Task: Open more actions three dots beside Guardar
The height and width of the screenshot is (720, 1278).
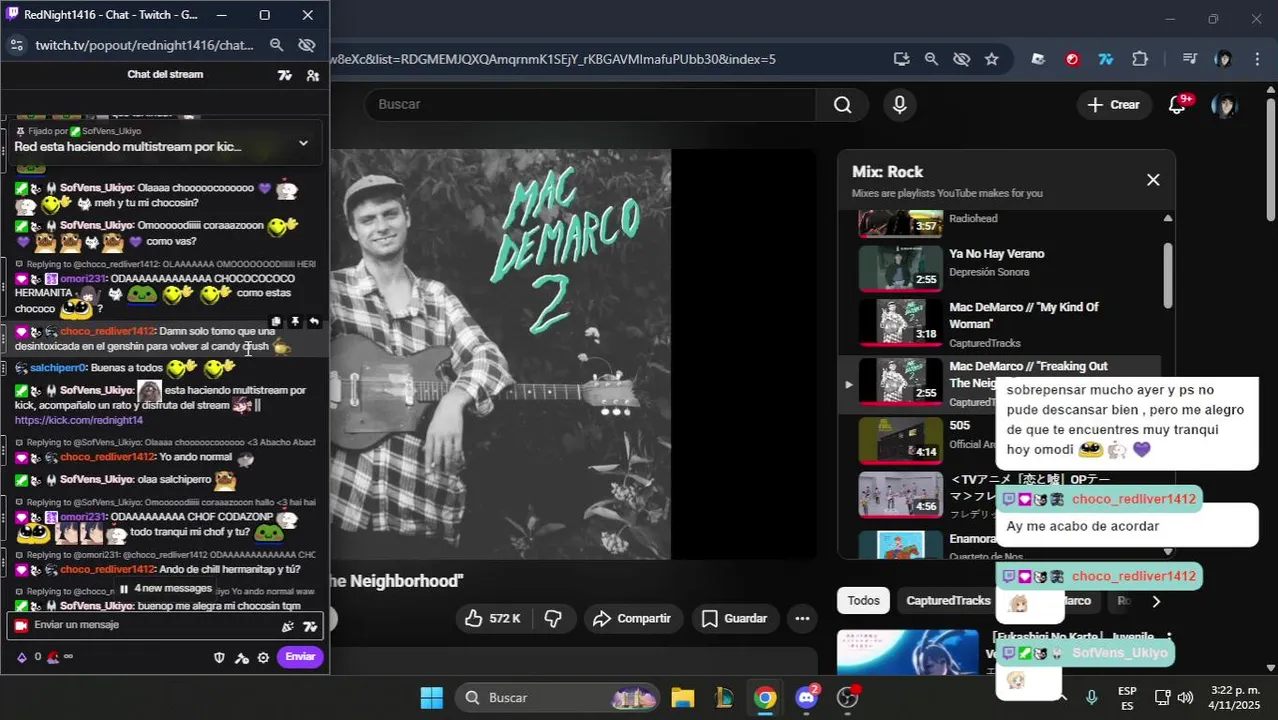Action: click(x=802, y=619)
